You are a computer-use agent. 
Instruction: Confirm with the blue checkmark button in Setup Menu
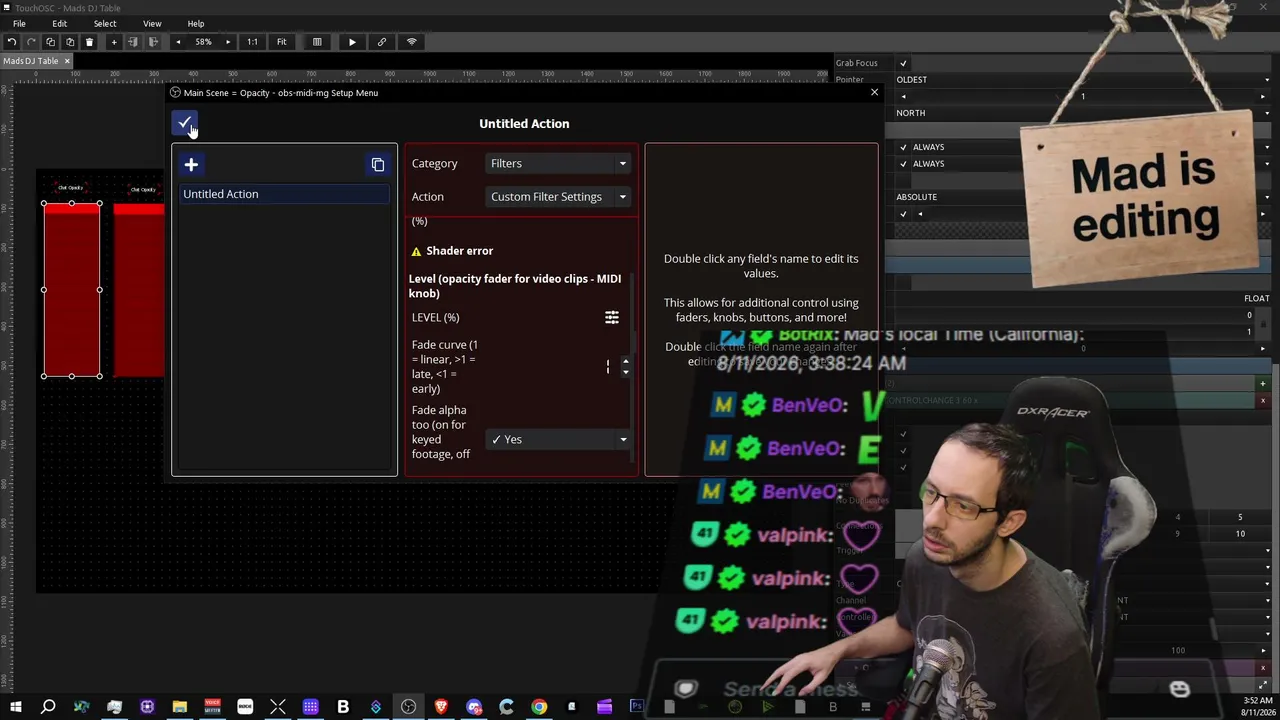(x=185, y=123)
